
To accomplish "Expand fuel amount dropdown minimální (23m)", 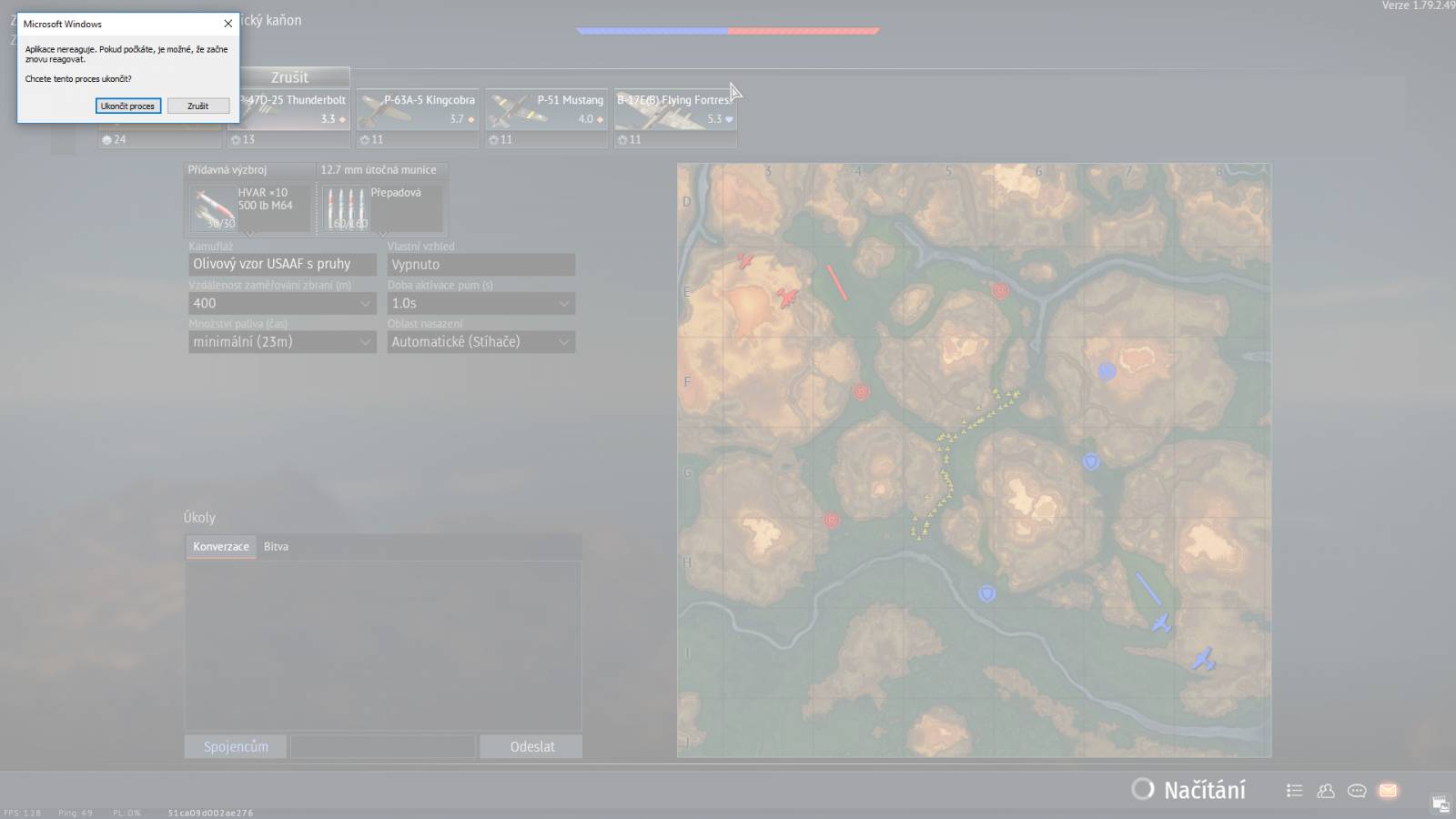I will [282, 341].
